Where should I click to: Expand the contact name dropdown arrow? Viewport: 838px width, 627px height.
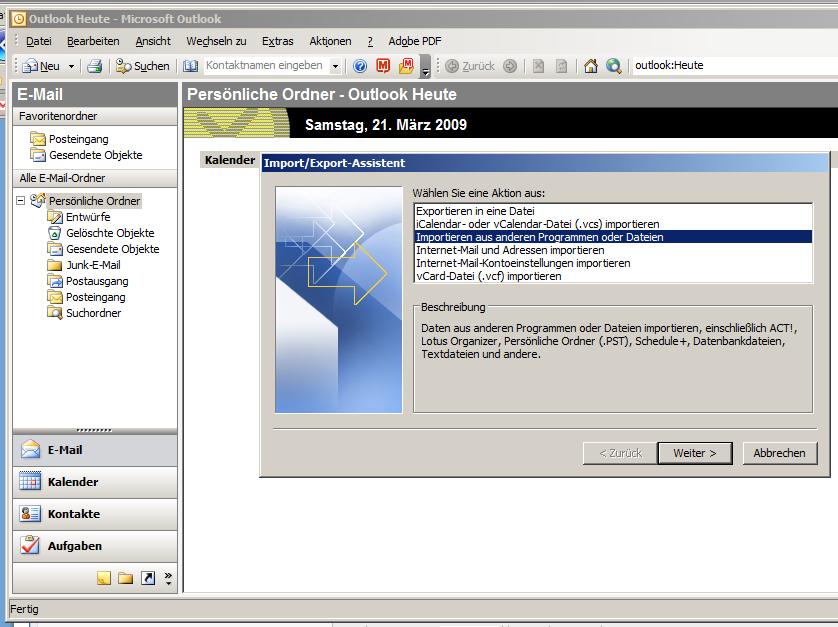[335, 66]
